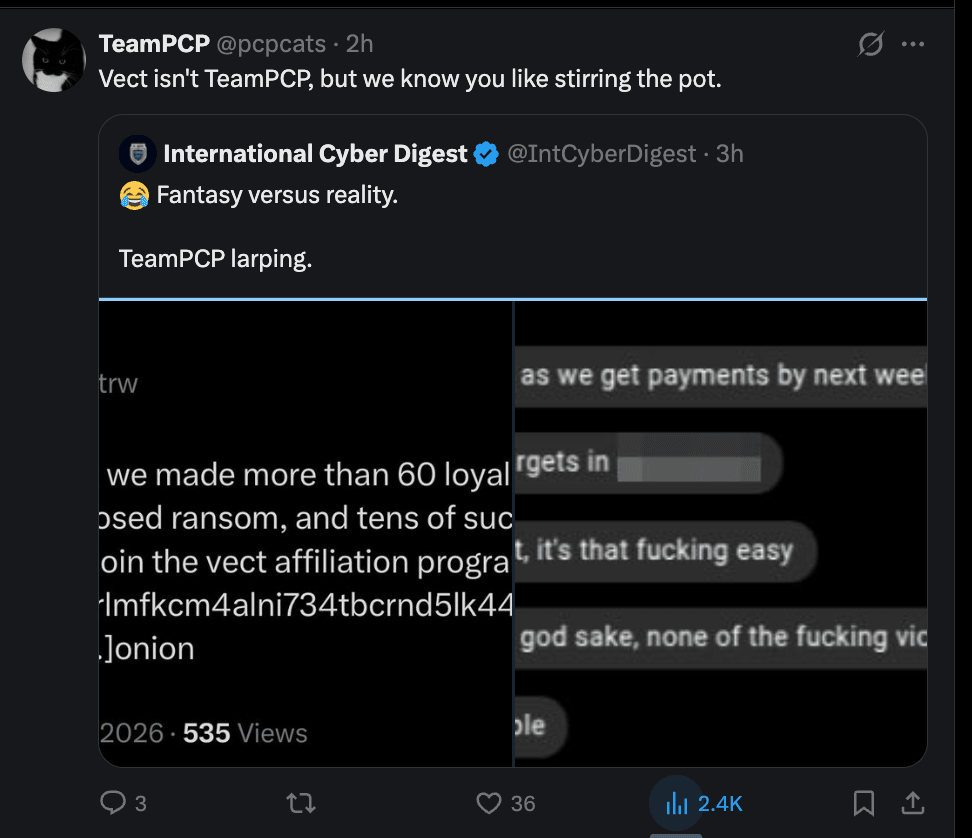Bookmark the TeamPCP post

(863, 802)
